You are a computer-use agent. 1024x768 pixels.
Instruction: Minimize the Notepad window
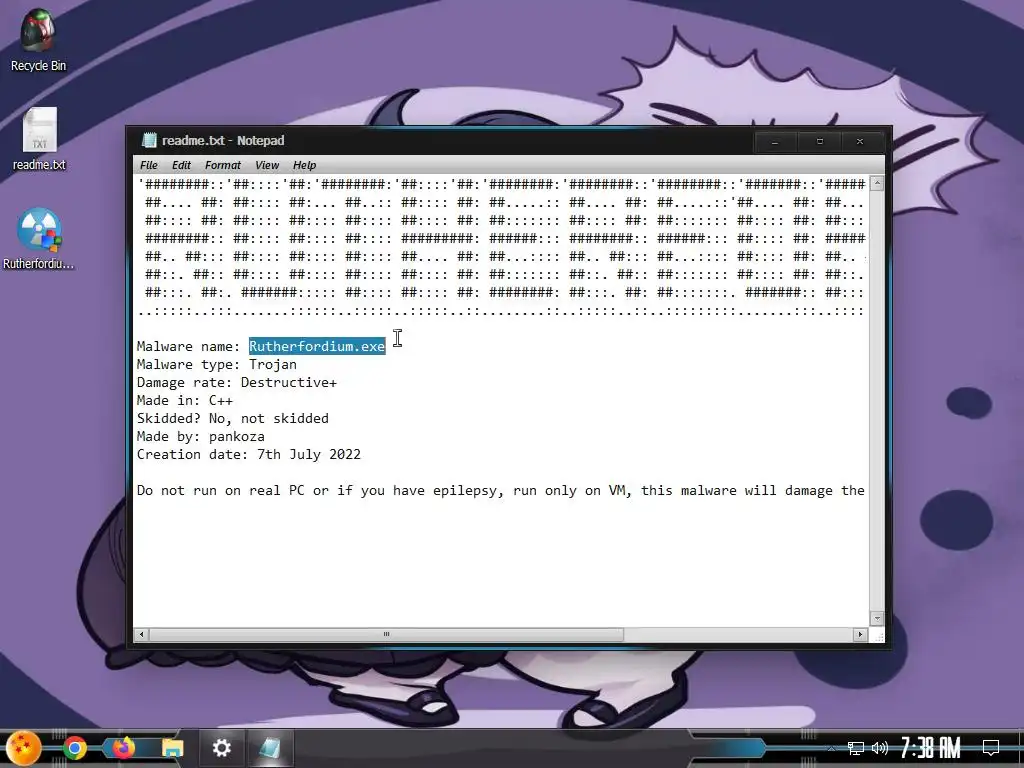click(775, 142)
